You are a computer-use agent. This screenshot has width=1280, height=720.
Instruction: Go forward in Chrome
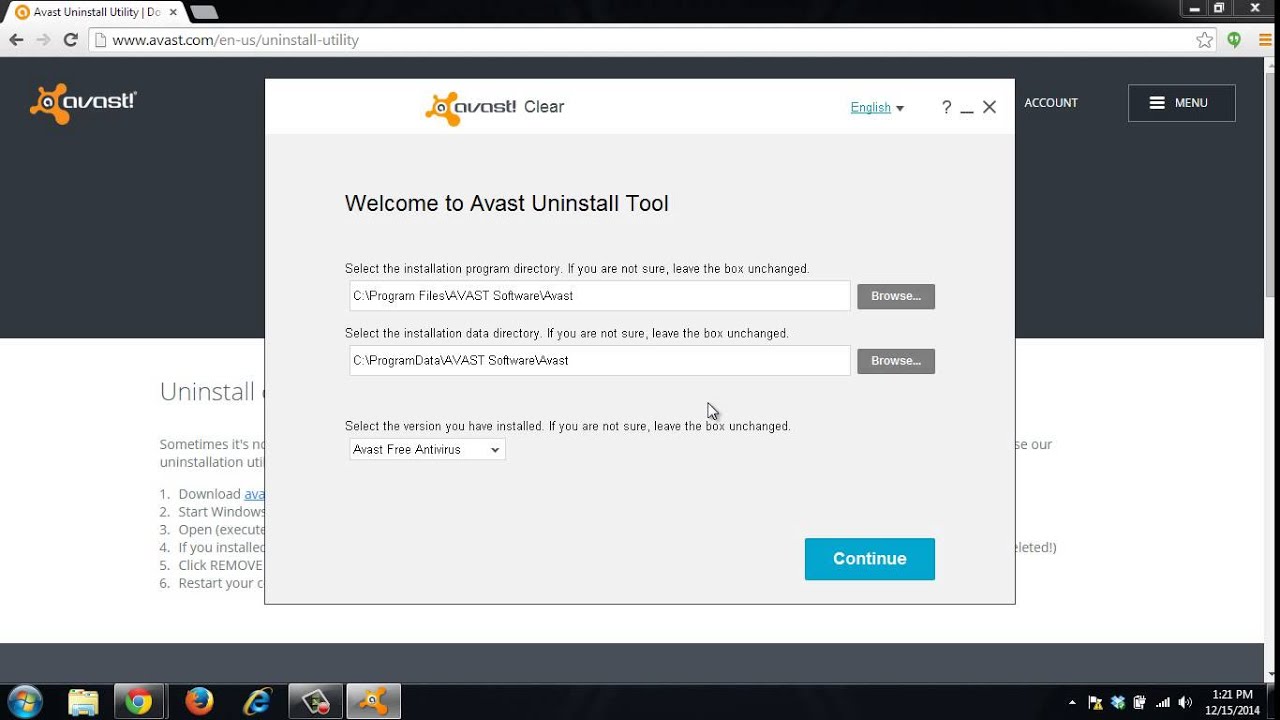pos(43,40)
